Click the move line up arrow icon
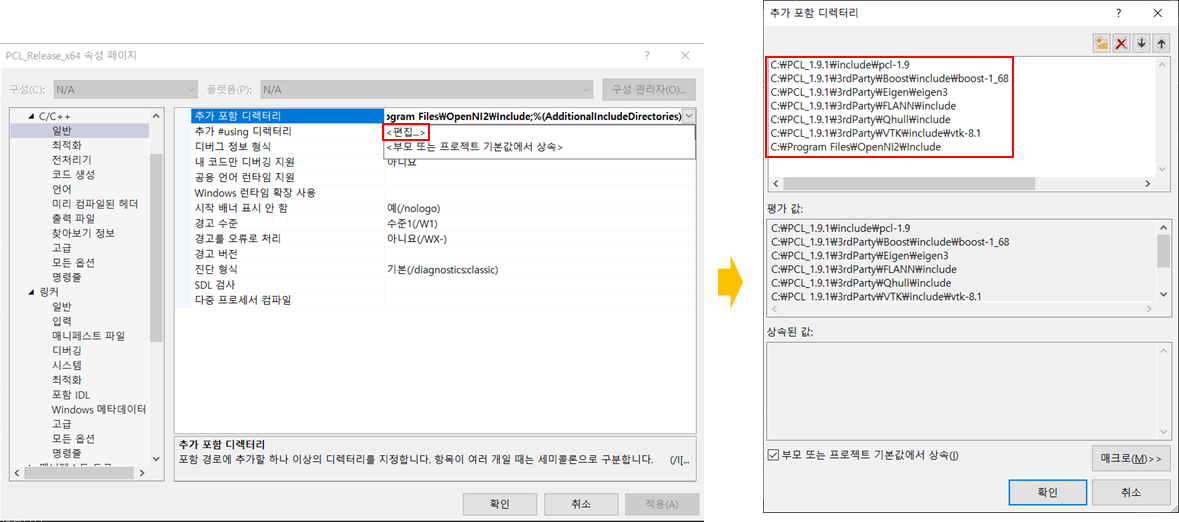This screenshot has height=522, width=1179. pyautogui.click(x=1160, y=44)
